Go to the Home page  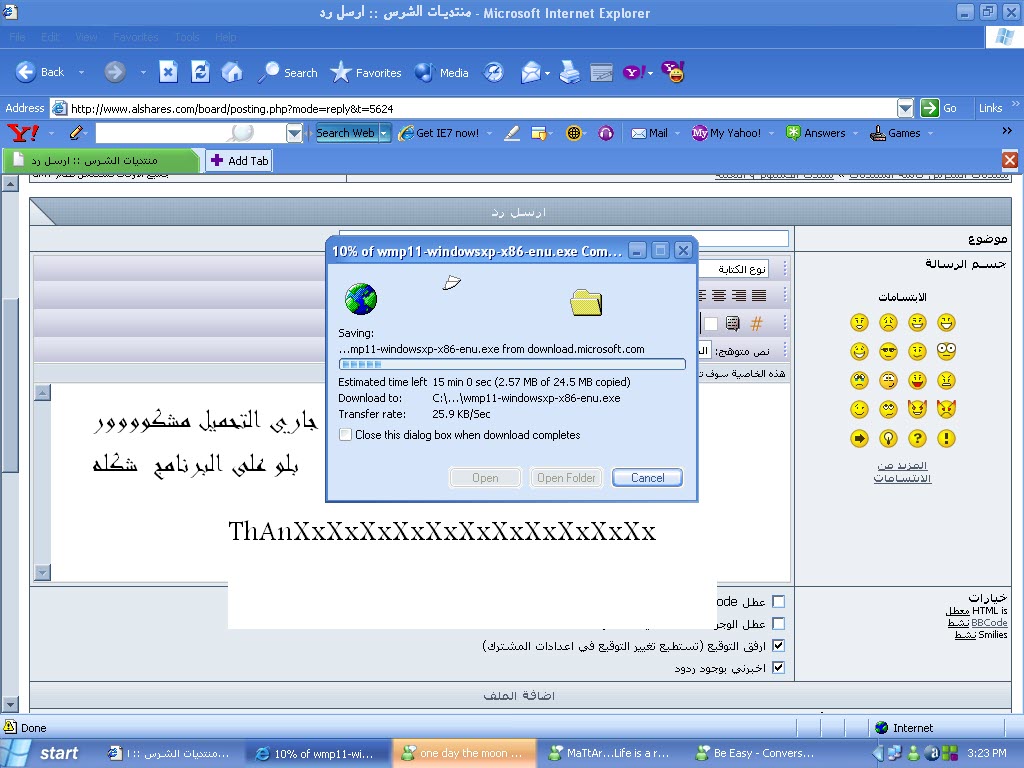point(232,72)
